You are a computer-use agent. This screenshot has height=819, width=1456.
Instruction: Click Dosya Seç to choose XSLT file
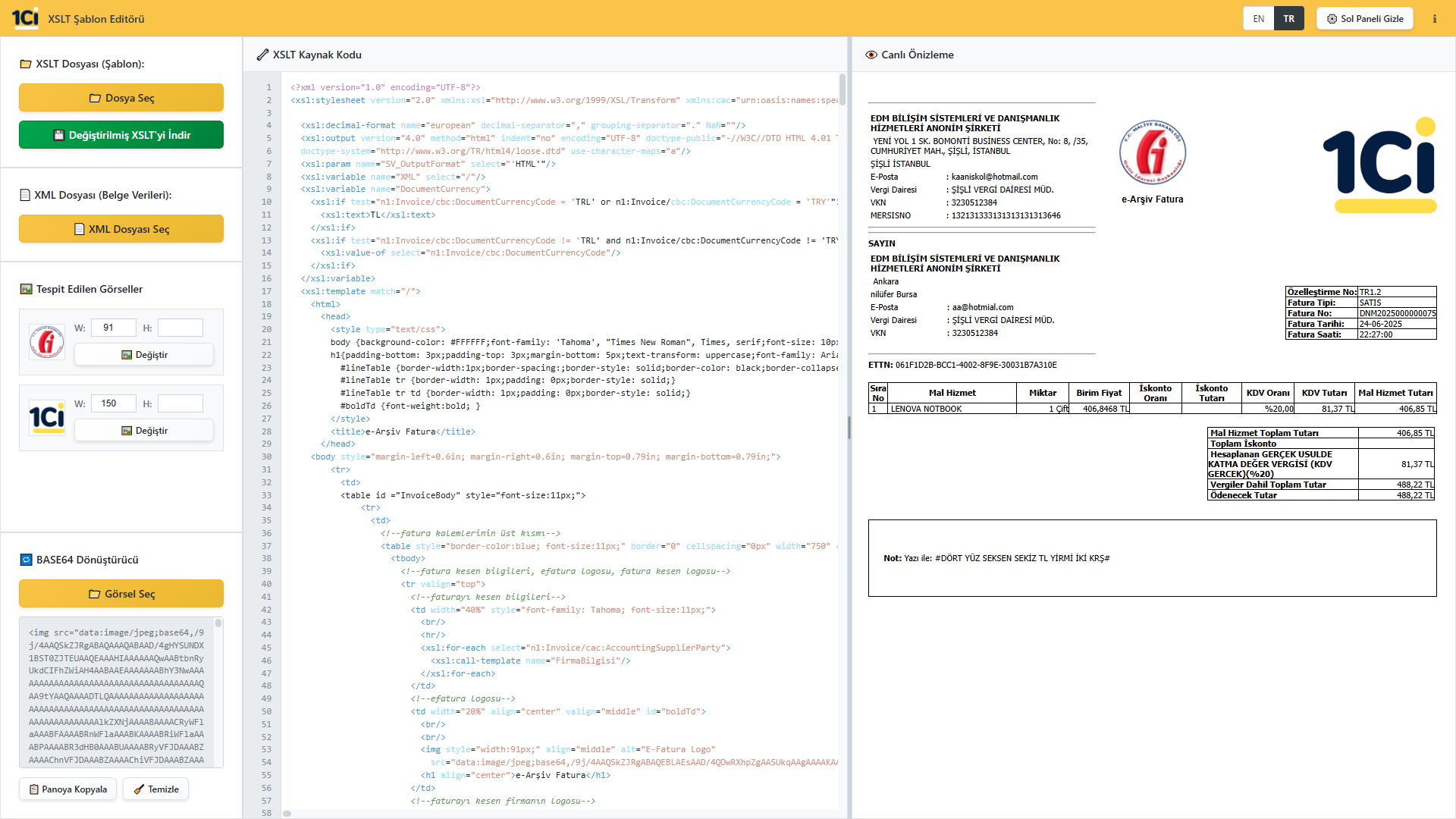point(121,98)
